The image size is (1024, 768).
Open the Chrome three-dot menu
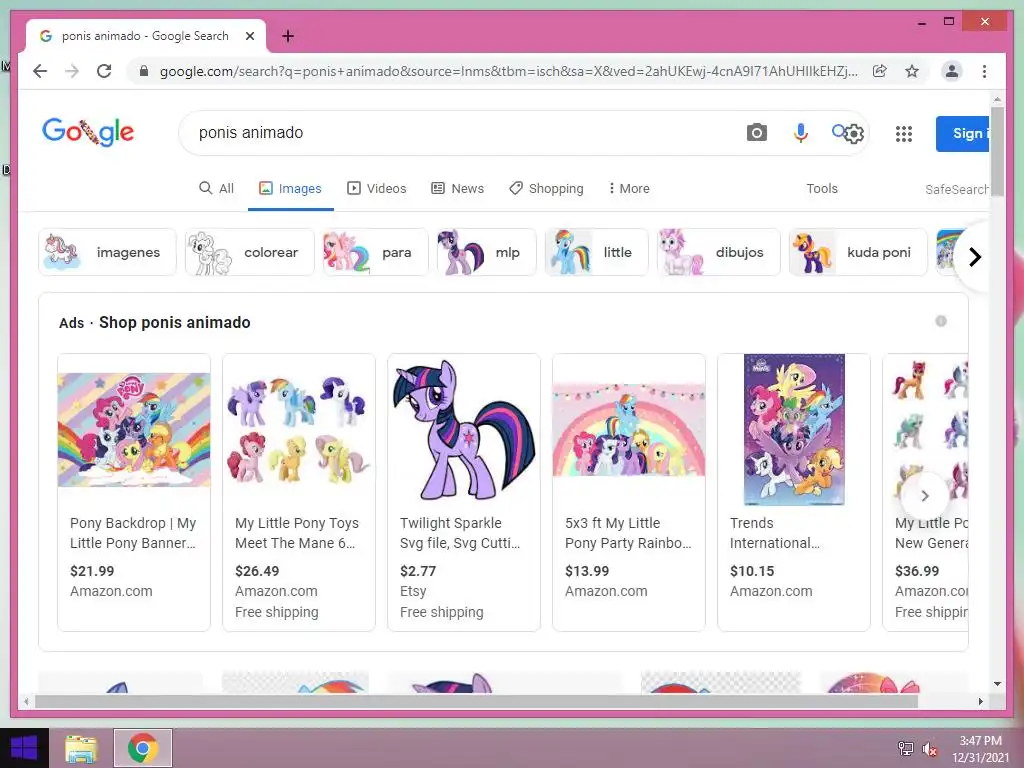[984, 71]
